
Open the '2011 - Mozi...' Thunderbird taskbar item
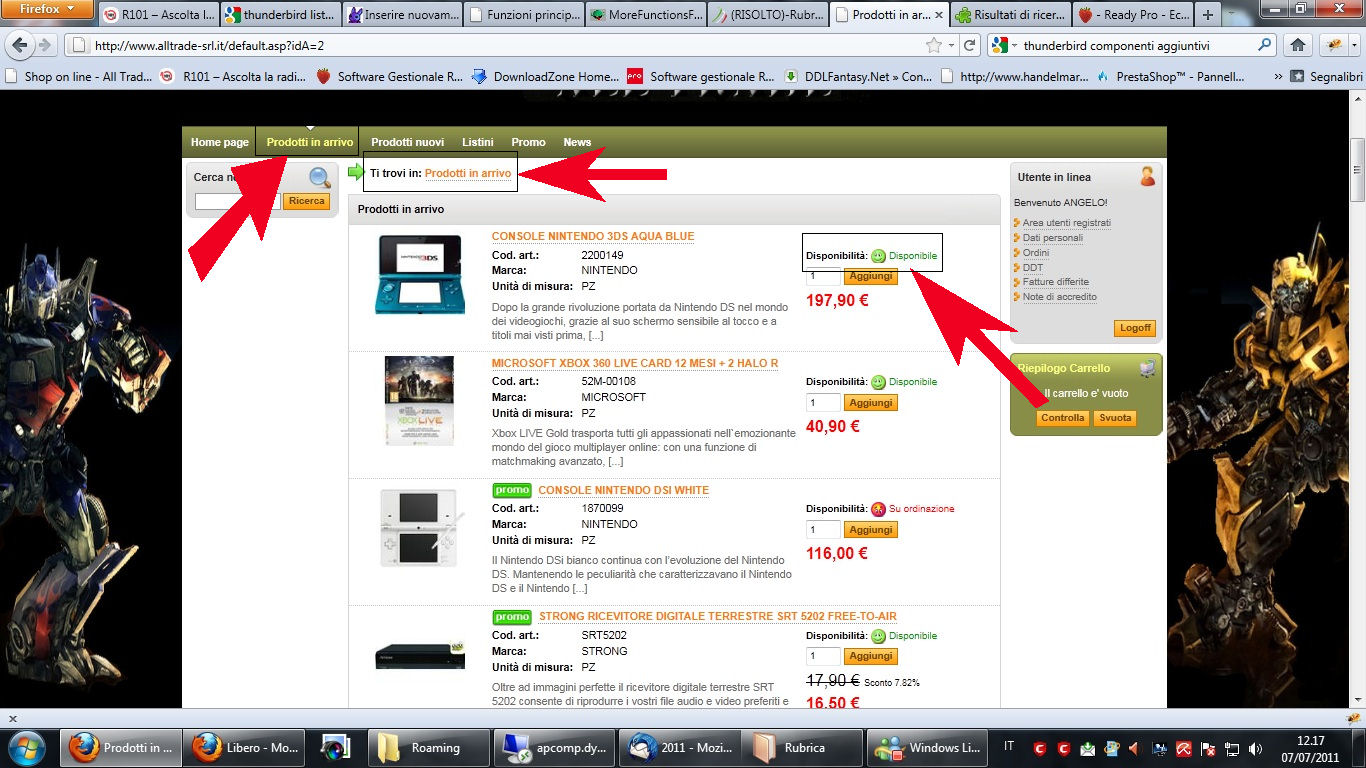[680, 748]
